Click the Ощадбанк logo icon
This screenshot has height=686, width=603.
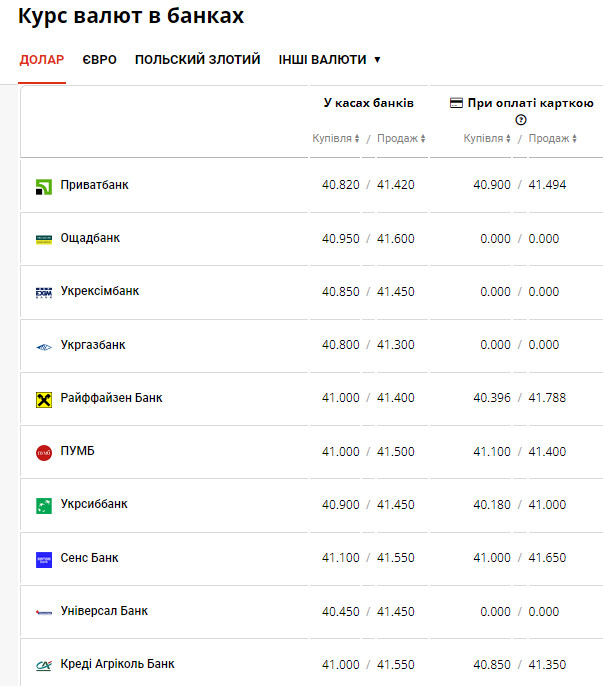point(43,239)
